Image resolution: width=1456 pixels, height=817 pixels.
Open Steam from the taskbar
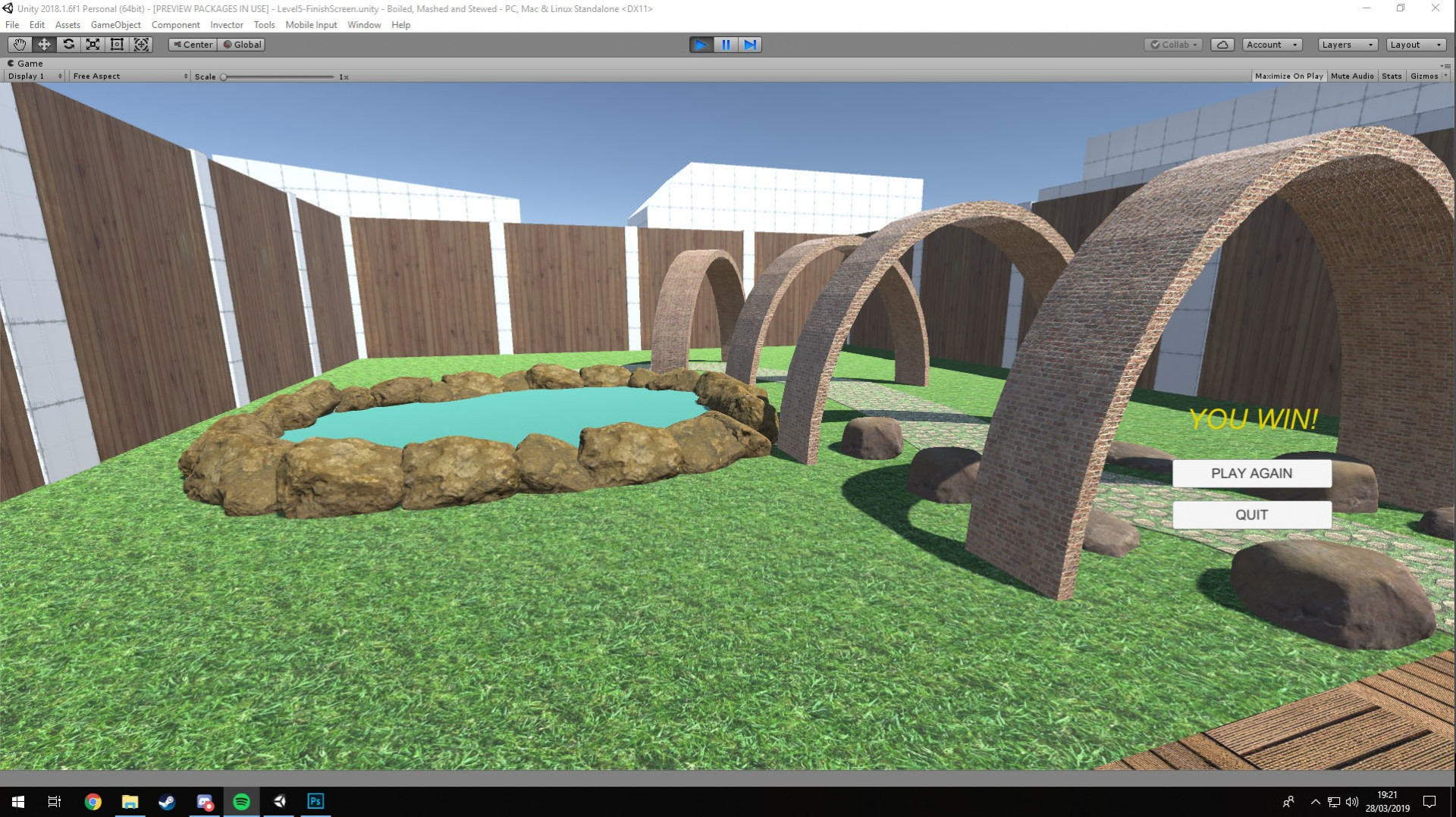point(167,801)
